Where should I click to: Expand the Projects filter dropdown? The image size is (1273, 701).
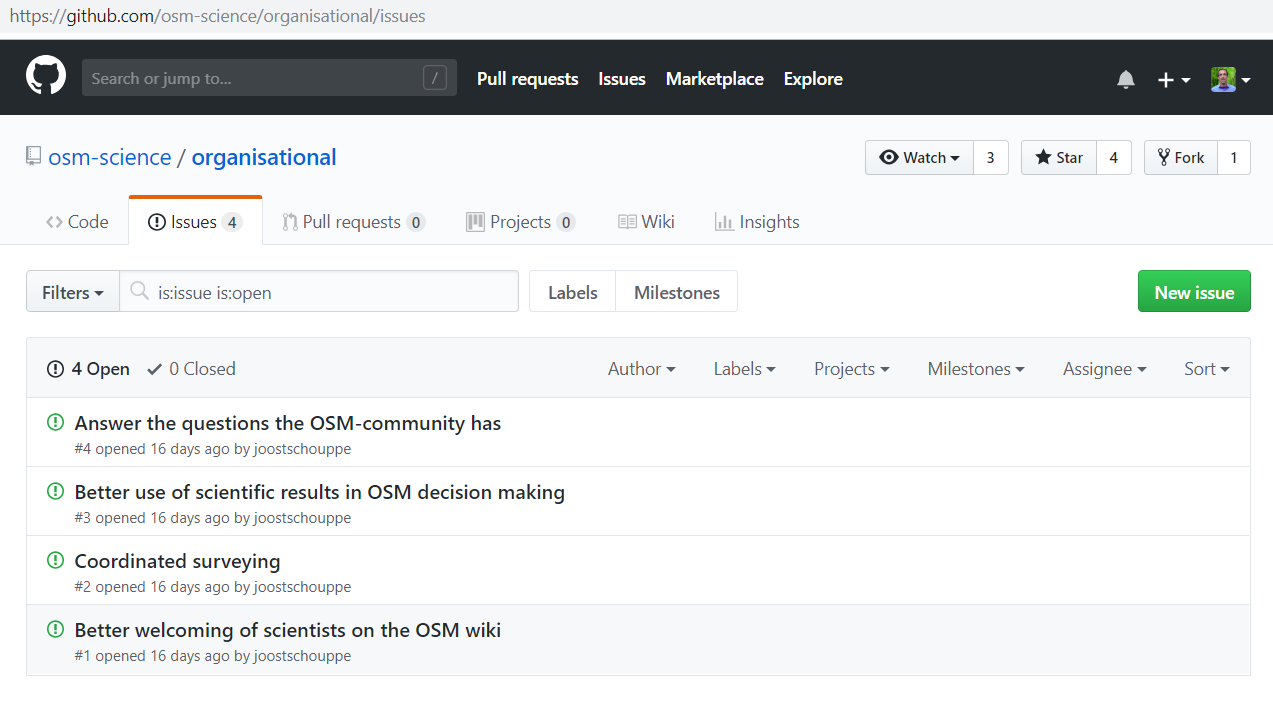coord(852,369)
